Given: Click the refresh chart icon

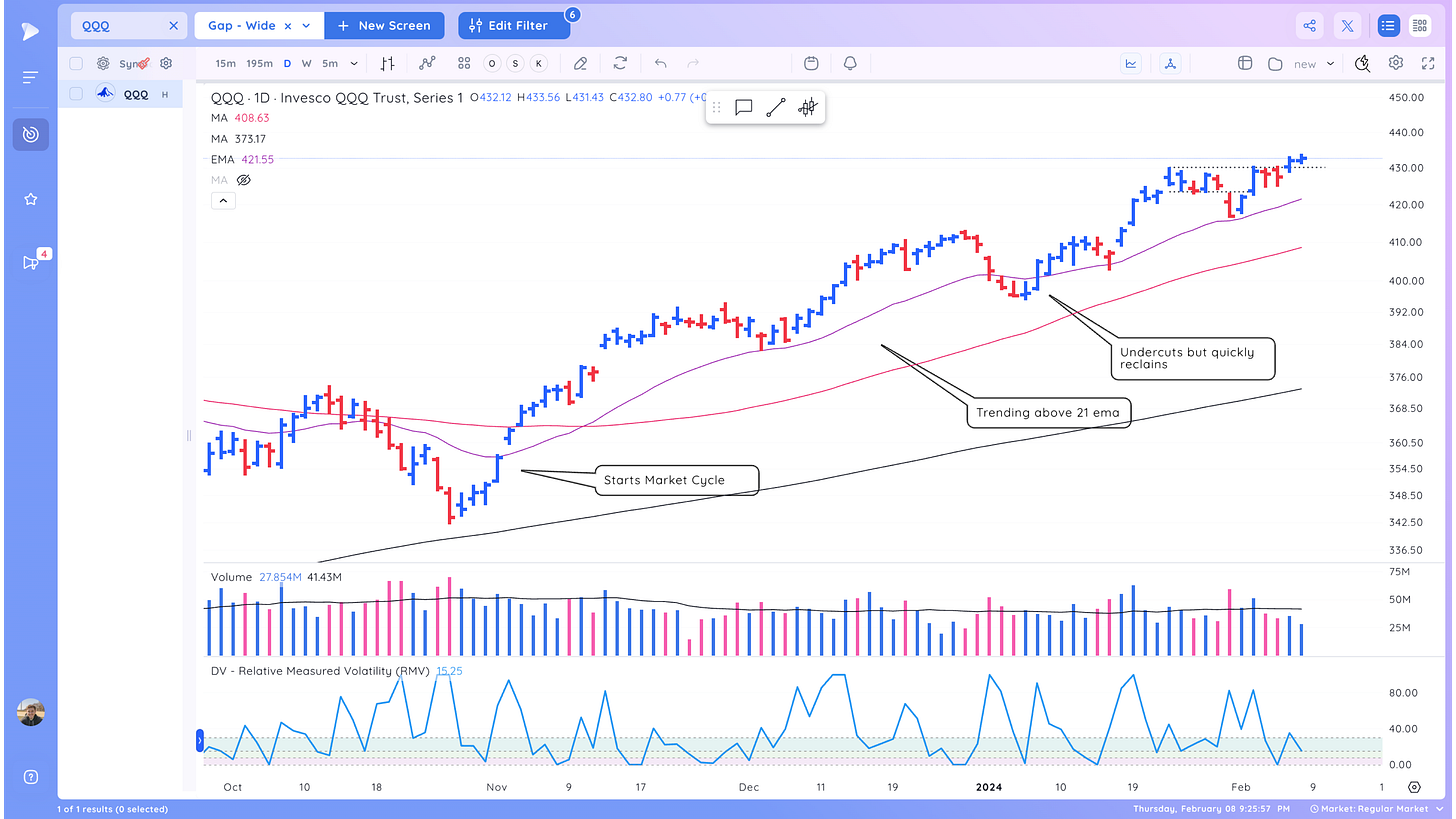Looking at the screenshot, I should click(x=620, y=63).
